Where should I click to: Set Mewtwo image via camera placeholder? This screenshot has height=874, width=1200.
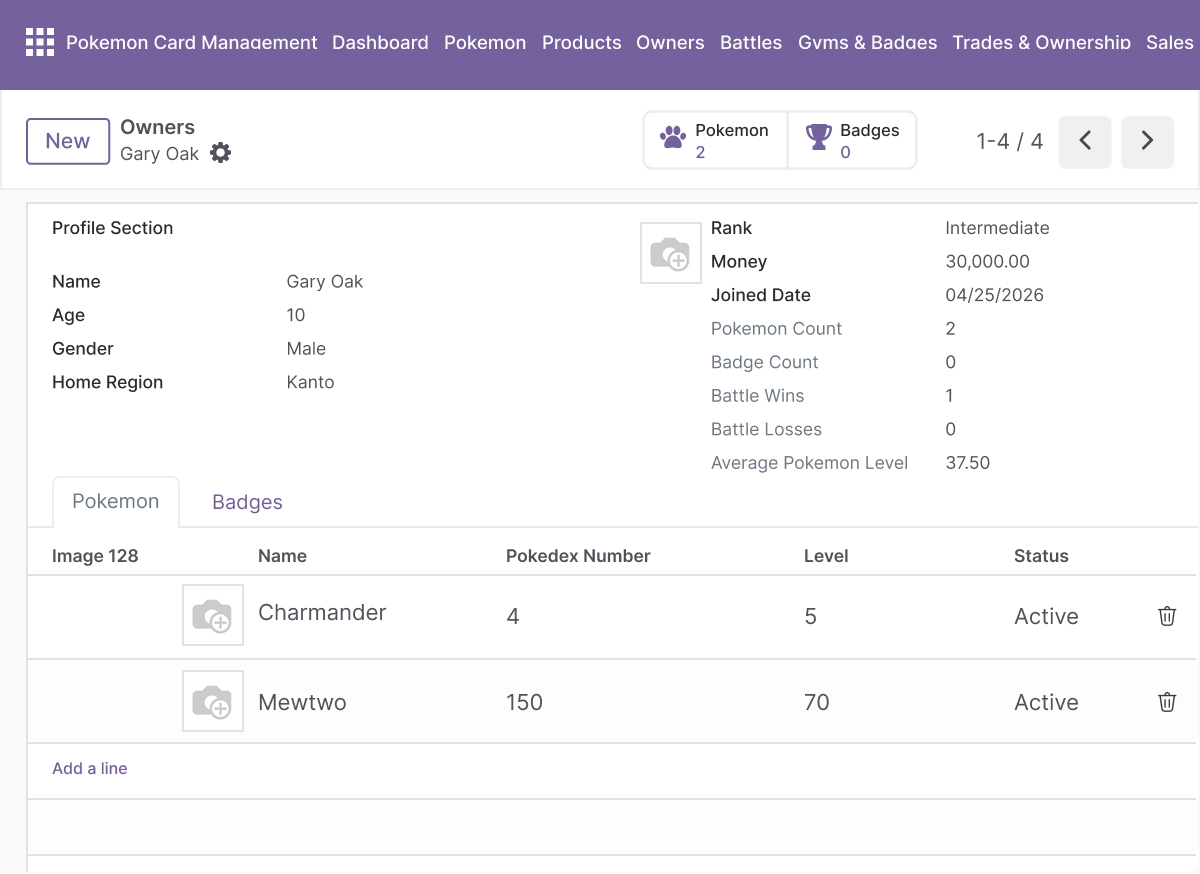pyautogui.click(x=213, y=701)
